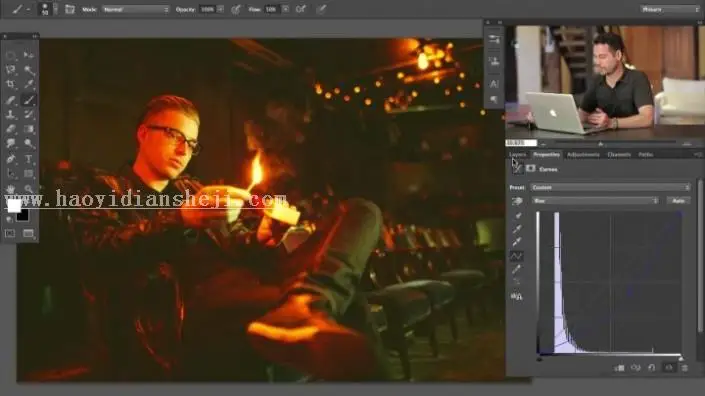Click the Opacity value field
This screenshot has height=396, width=705.
tap(208, 9)
